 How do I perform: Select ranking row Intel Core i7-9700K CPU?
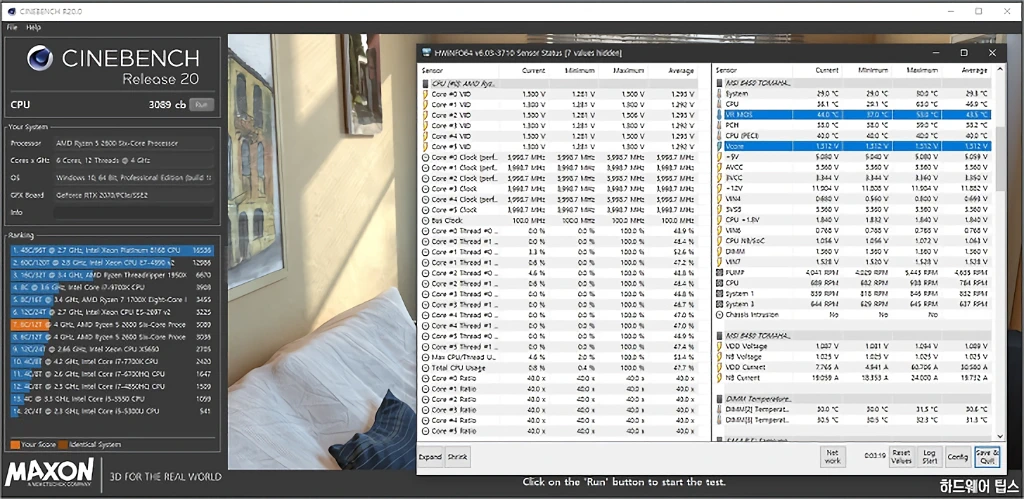pyautogui.click(x=112, y=287)
